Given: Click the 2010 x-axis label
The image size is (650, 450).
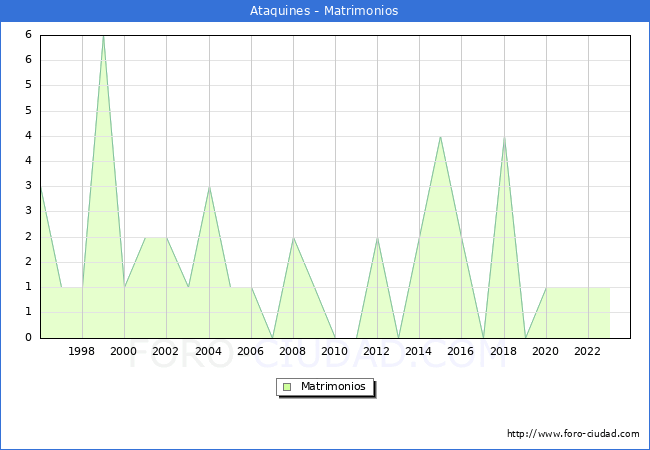Looking at the screenshot, I should click(x=335, y=351).
